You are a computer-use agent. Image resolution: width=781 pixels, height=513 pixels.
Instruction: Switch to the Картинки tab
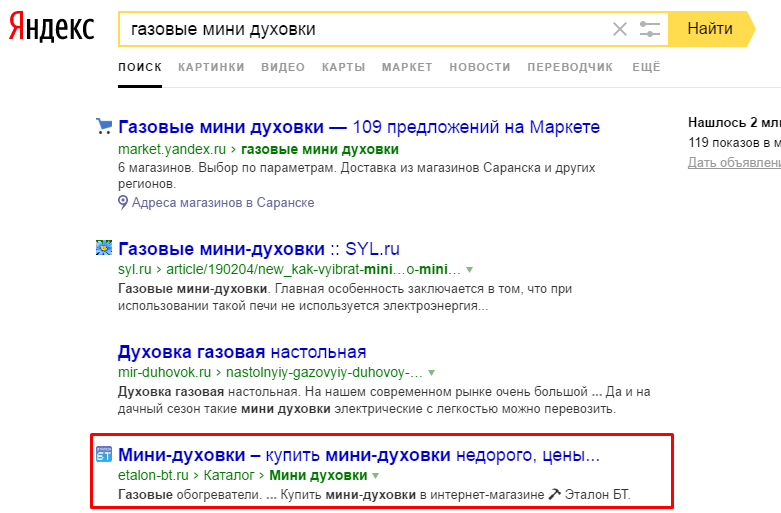(x=211, y=67)
